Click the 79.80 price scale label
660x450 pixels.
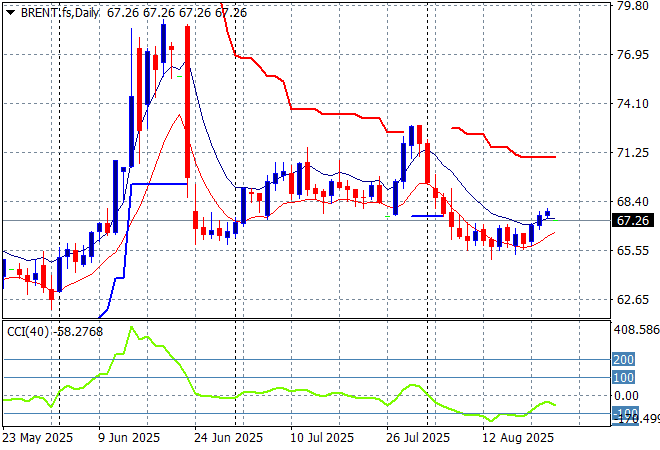coord(633,6)
